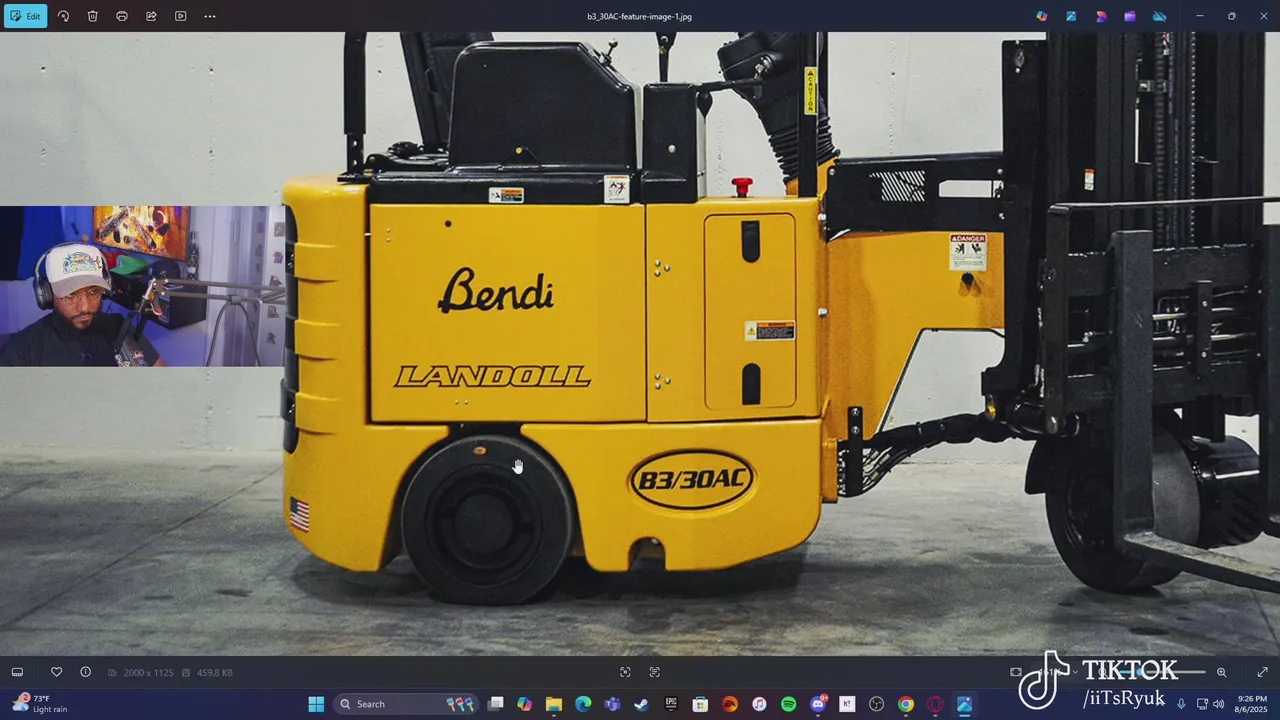Click the scan text icon in bottom bar
The width and height of the screenshot is (1280, 720).
point(655,672)
